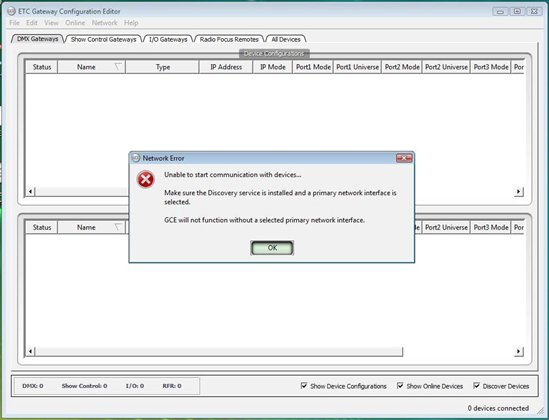Screen dimensions: 549x420
Task: Click upper table scroll left arrow
Action: tap(30, 191)
